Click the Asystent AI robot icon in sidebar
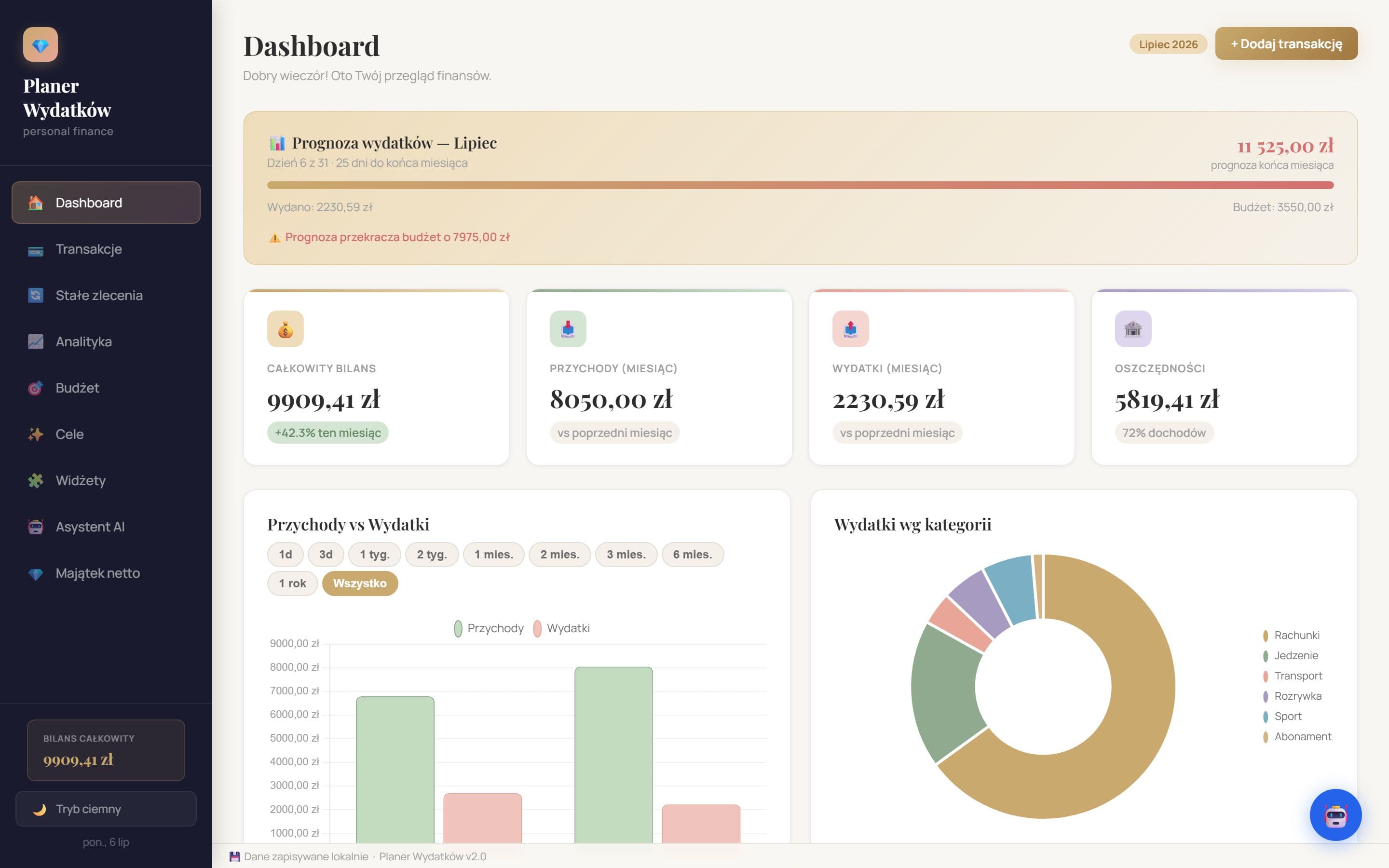Screen dimensions: 1389x868 click(x=36, y=527)
